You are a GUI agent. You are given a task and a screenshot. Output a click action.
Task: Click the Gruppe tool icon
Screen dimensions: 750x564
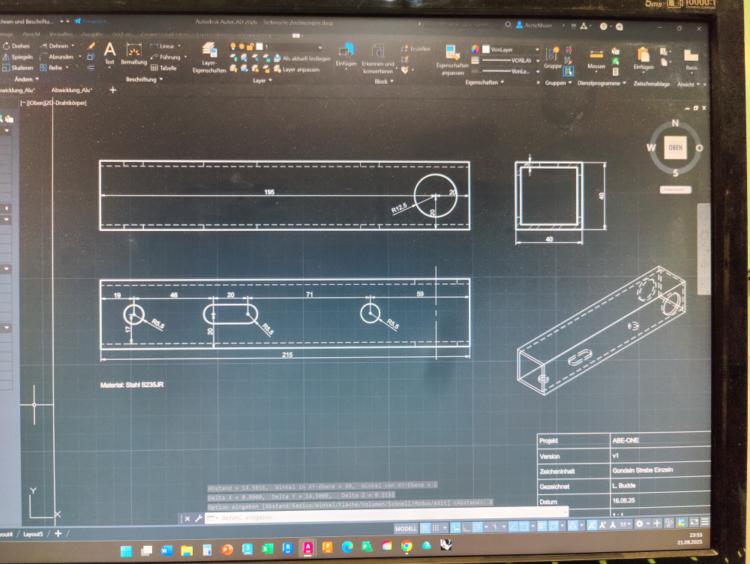(551, 56)
